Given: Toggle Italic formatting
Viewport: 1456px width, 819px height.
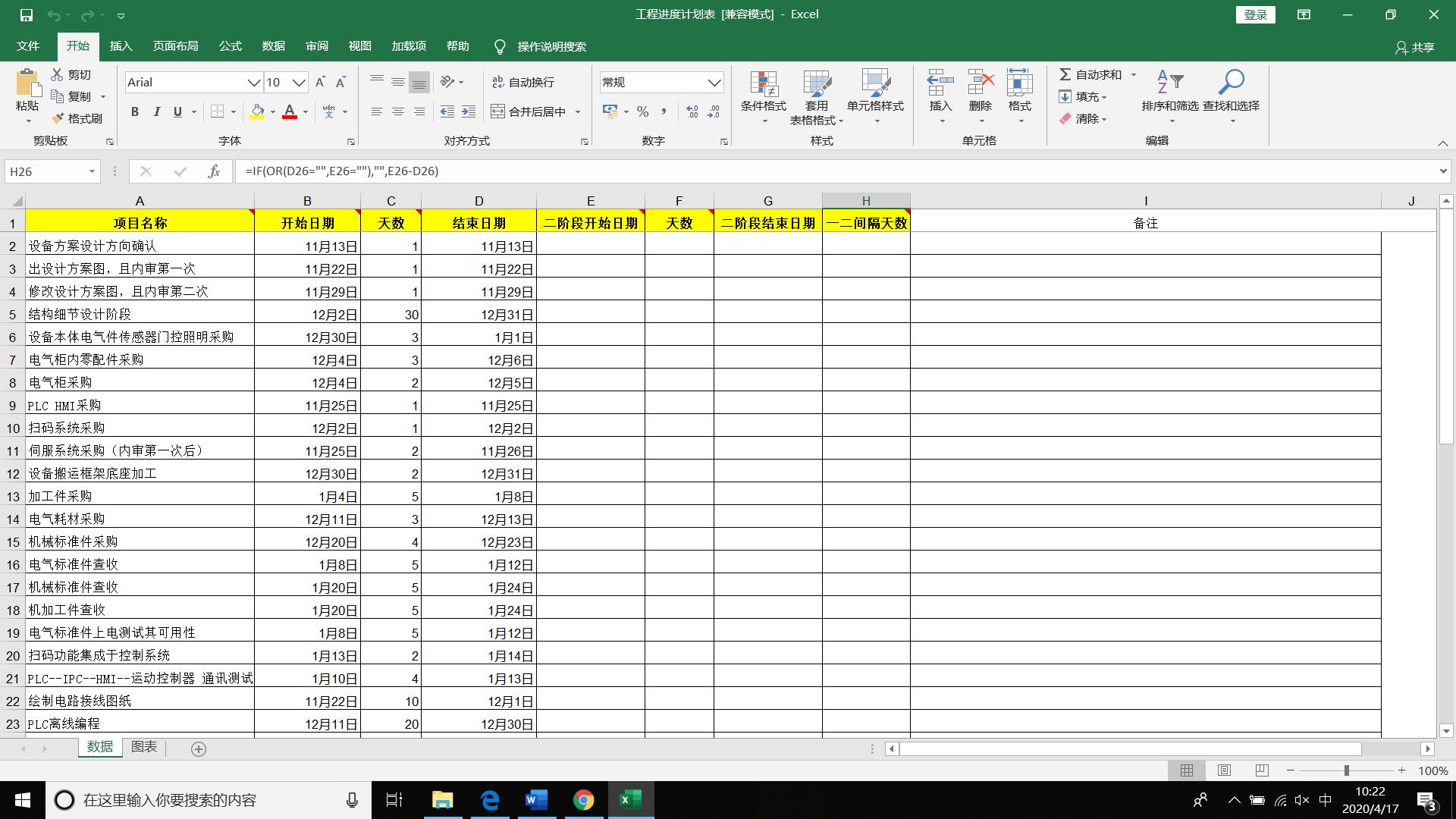Looking at the screenshot, I should [x=156, y=111].
